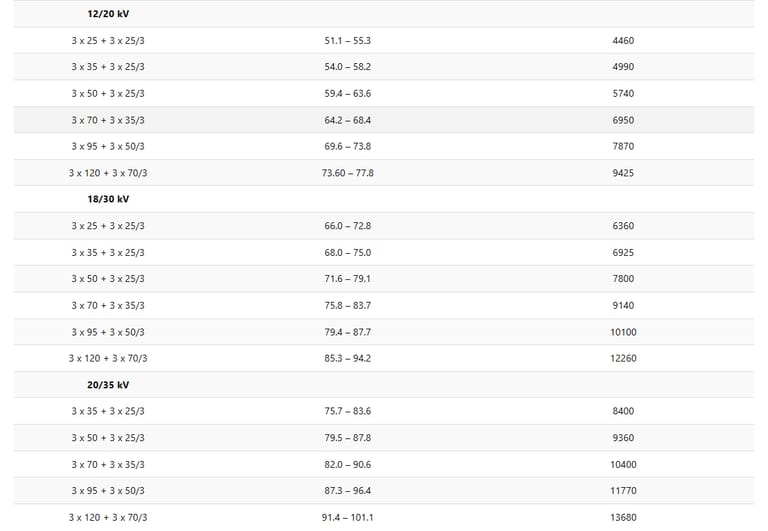Click the diameter cell 79.5 – 87.8

click(x=348, y=438)
